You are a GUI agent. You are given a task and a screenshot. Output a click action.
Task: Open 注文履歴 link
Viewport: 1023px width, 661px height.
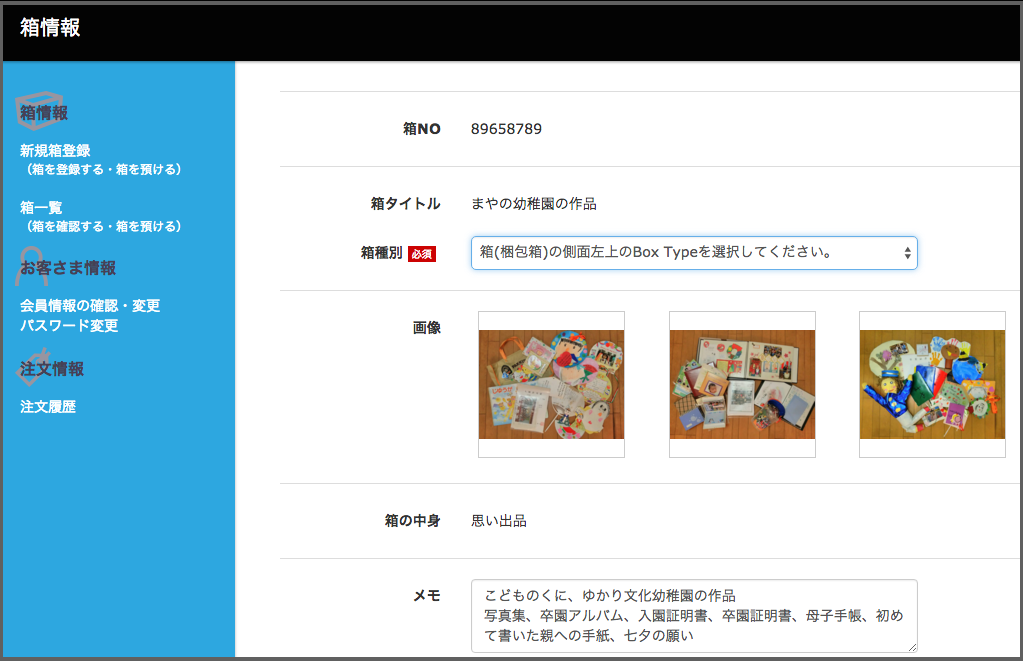click(x=48, y=407)
